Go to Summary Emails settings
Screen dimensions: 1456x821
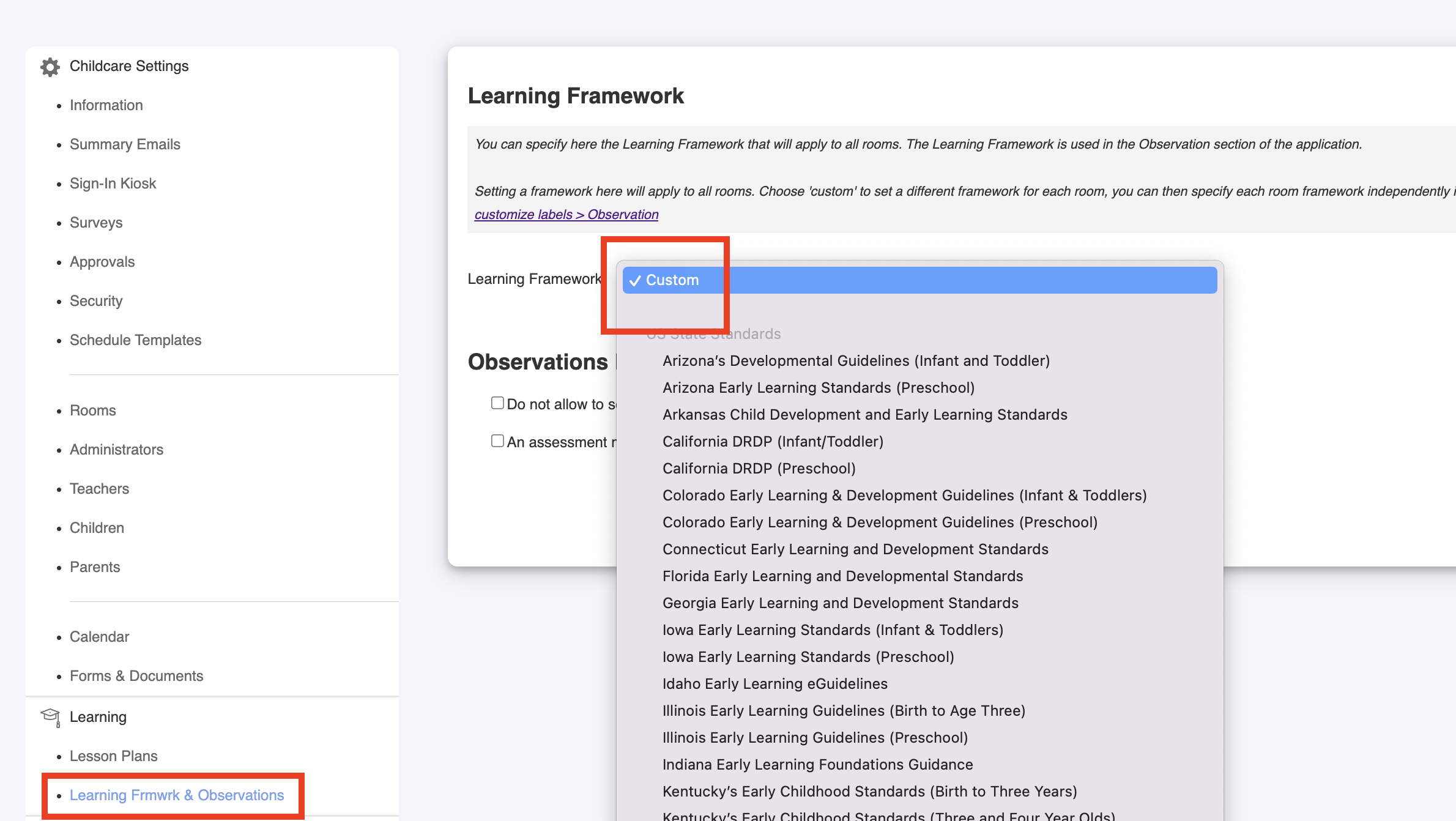(125, 144)
